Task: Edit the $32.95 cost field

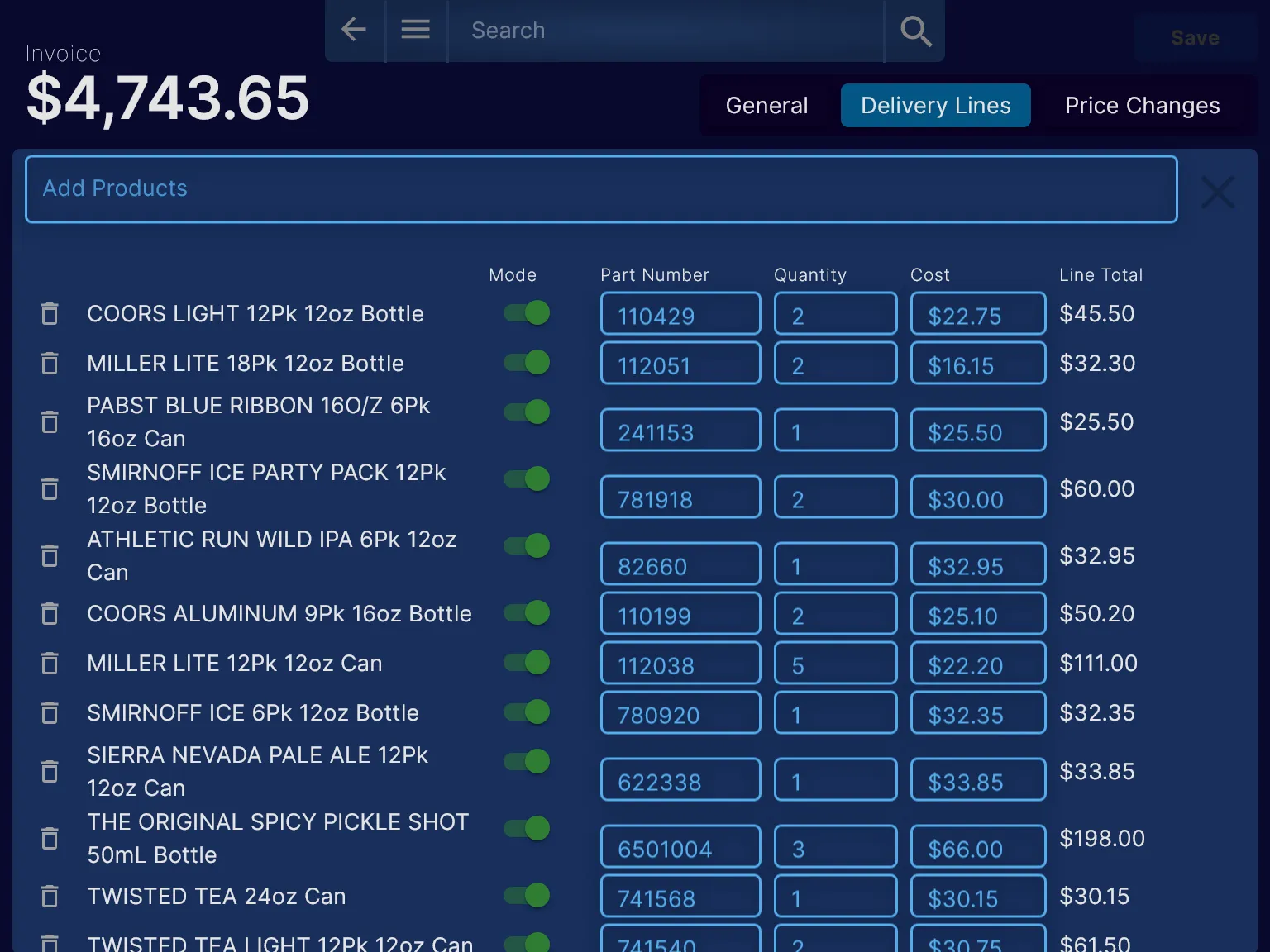Action: pyautogui.click(x=978, y=564)
